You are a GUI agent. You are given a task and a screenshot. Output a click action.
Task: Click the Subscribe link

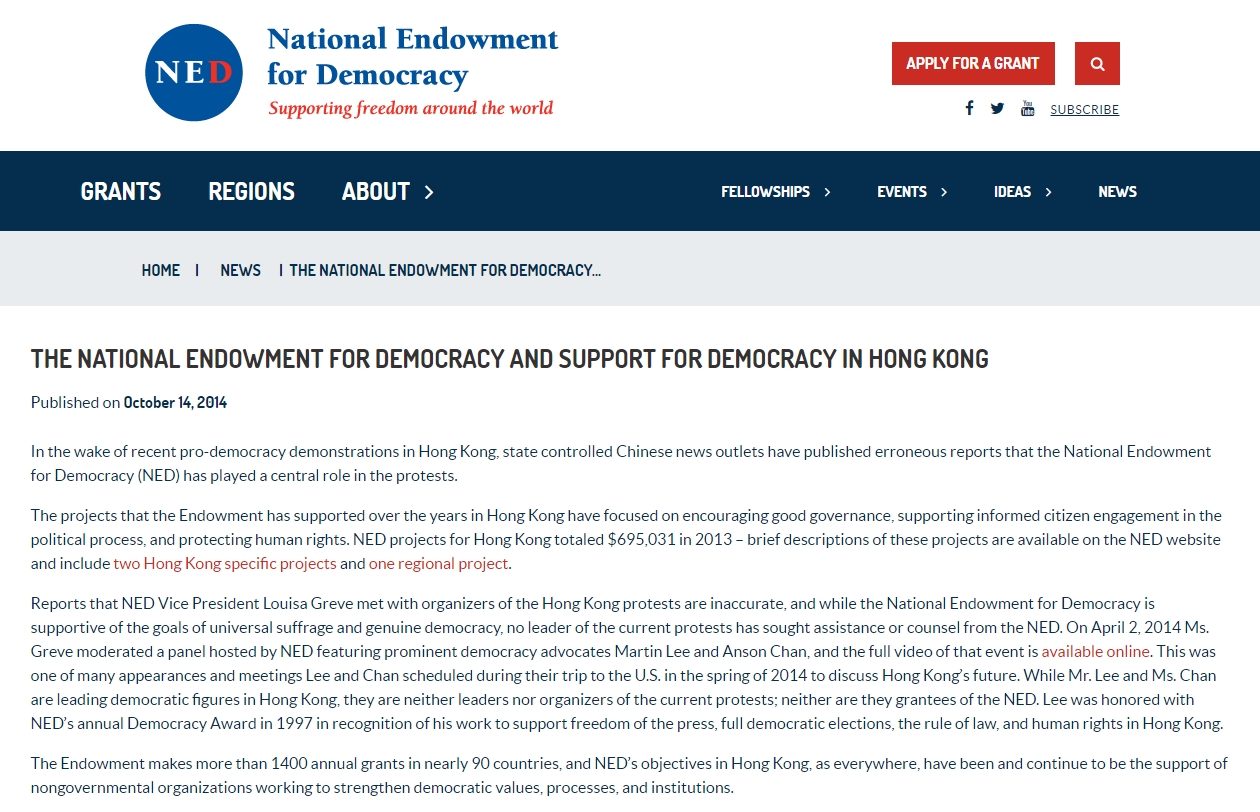[1084, 110]
